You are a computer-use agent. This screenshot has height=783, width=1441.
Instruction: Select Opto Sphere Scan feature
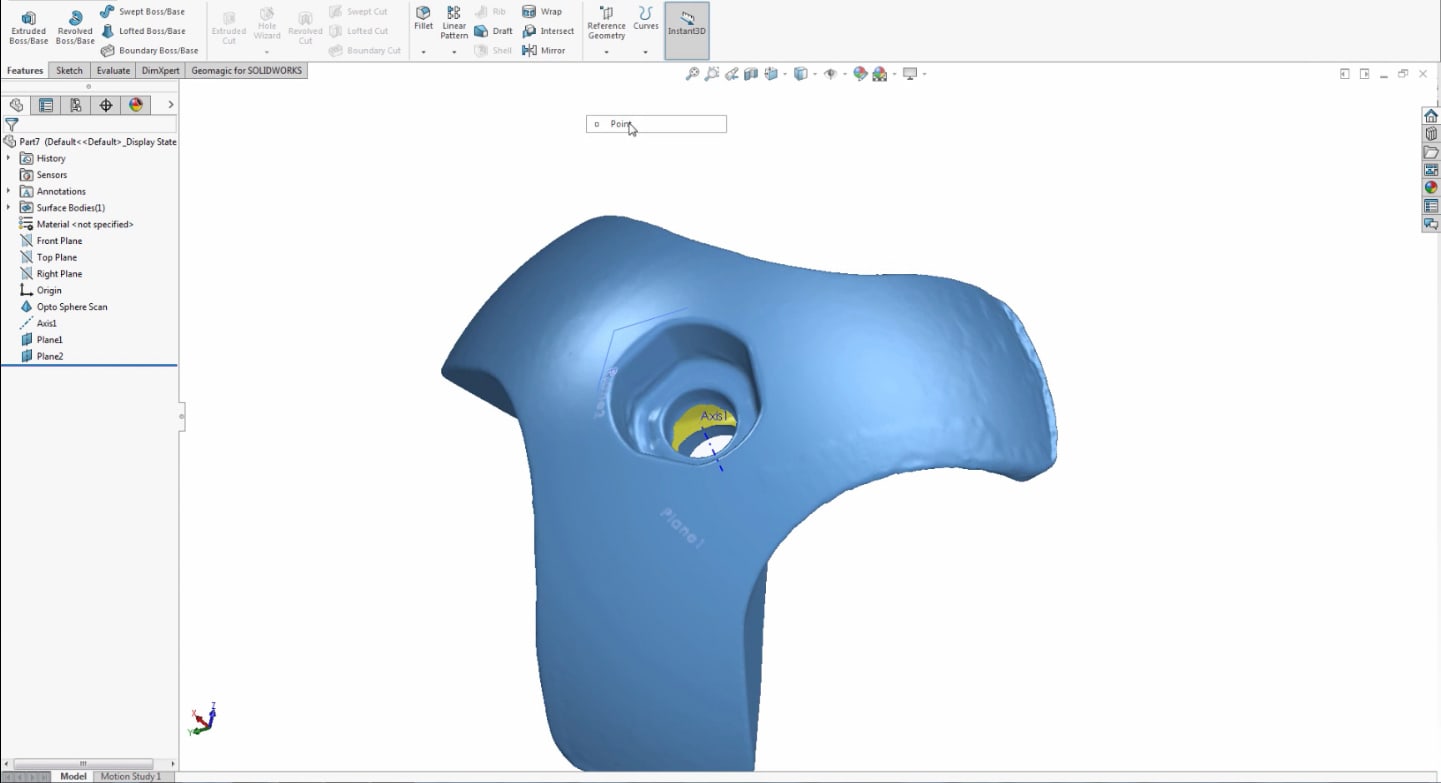63,307
